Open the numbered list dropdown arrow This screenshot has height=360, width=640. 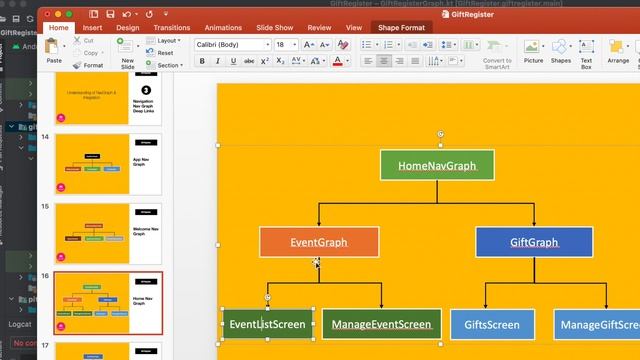398,44
